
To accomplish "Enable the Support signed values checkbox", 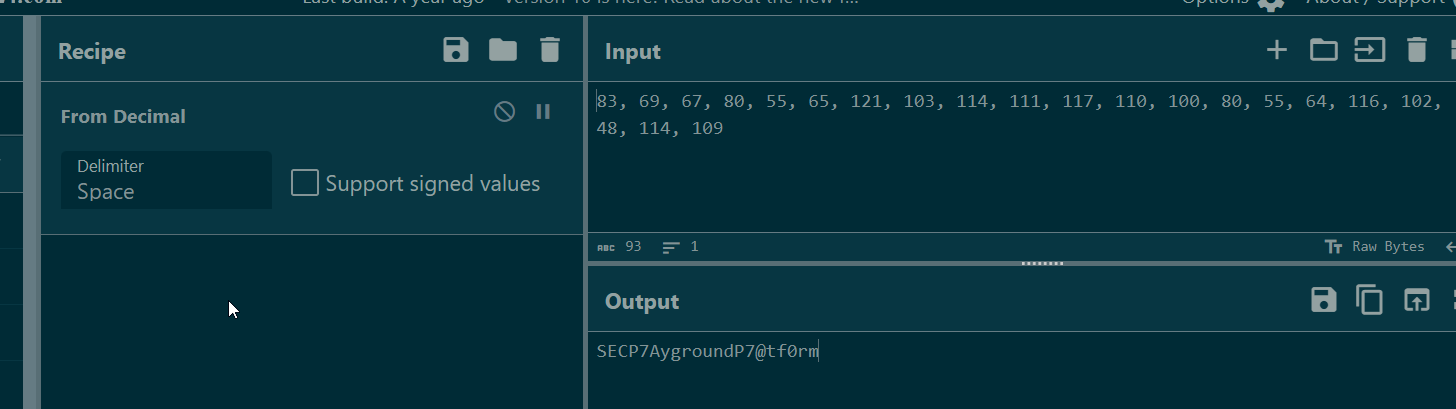I will pos(305,183).
